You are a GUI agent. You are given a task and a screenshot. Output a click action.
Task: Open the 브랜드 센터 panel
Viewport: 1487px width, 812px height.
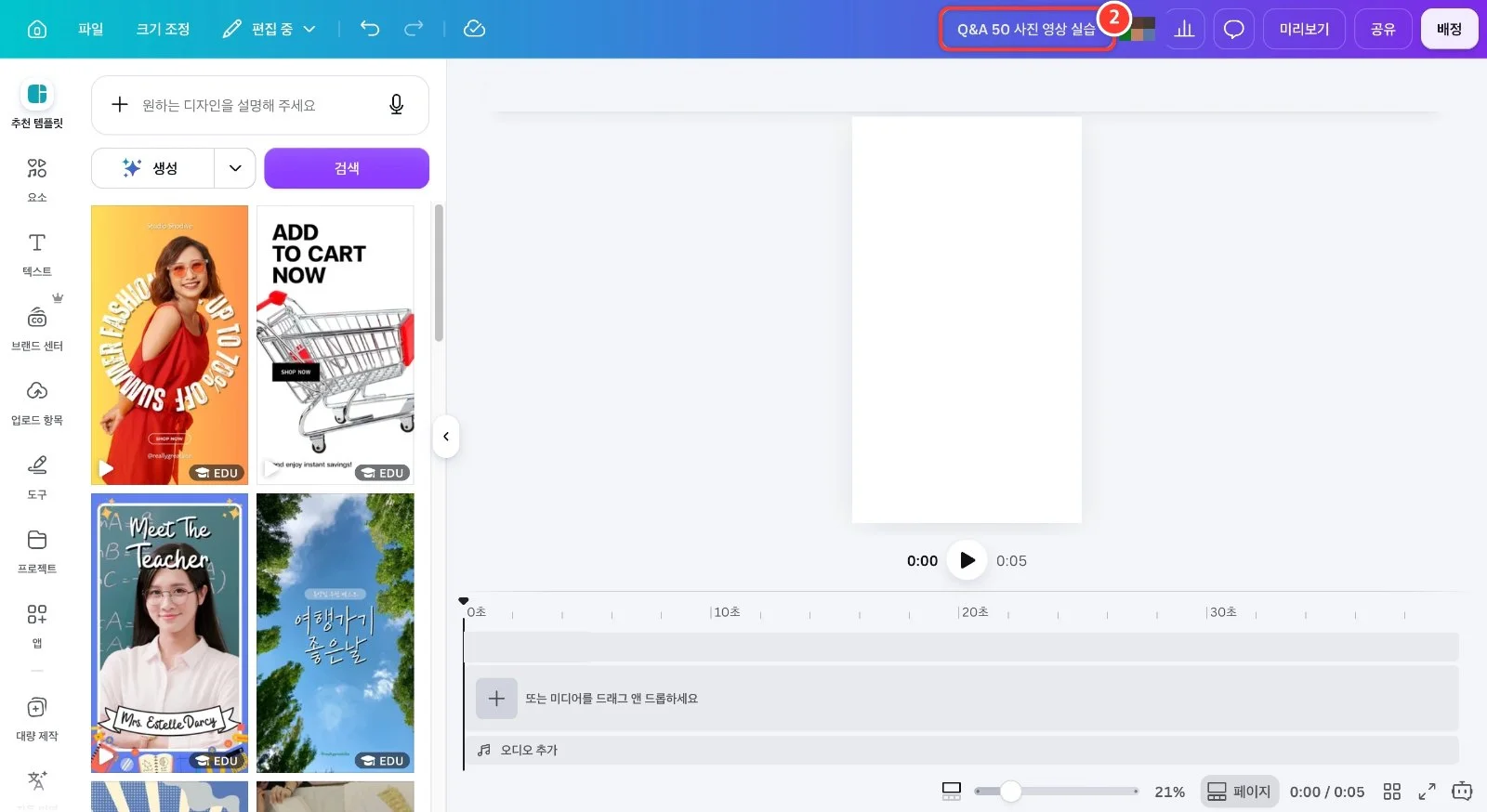click(37, 328)
